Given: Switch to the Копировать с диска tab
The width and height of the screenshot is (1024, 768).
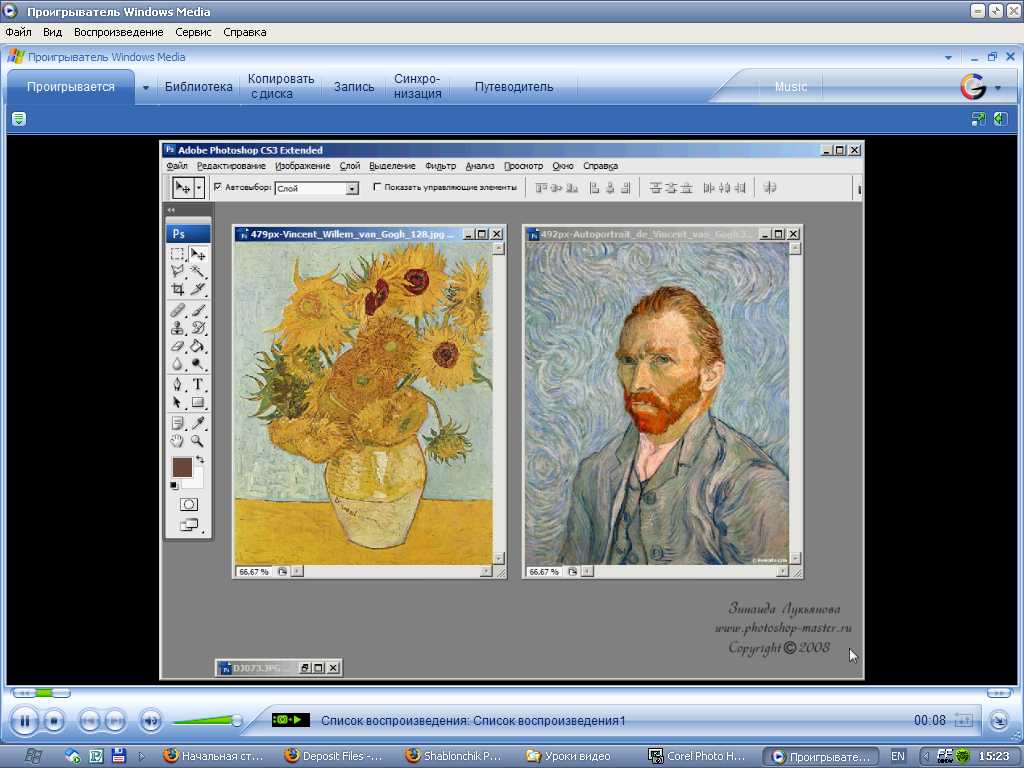Looking at the screenshot, I should [x=281, y=86].
